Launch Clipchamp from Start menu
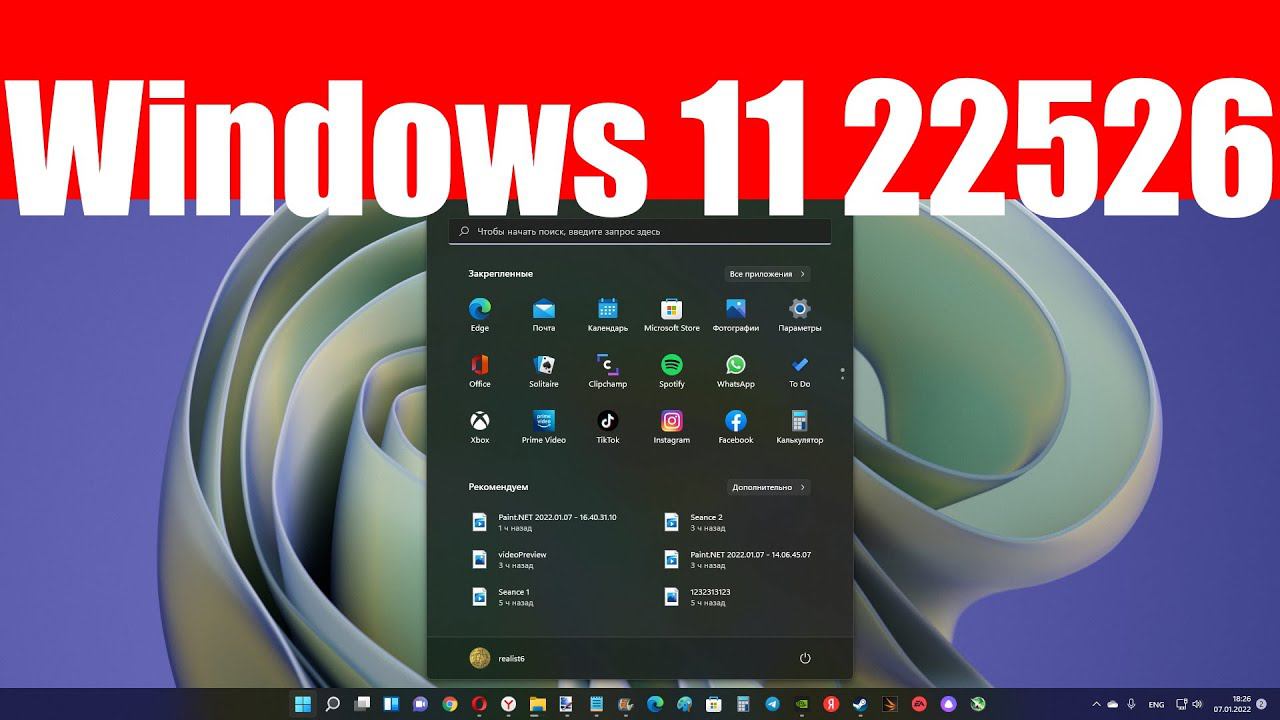 pos(608,371)
